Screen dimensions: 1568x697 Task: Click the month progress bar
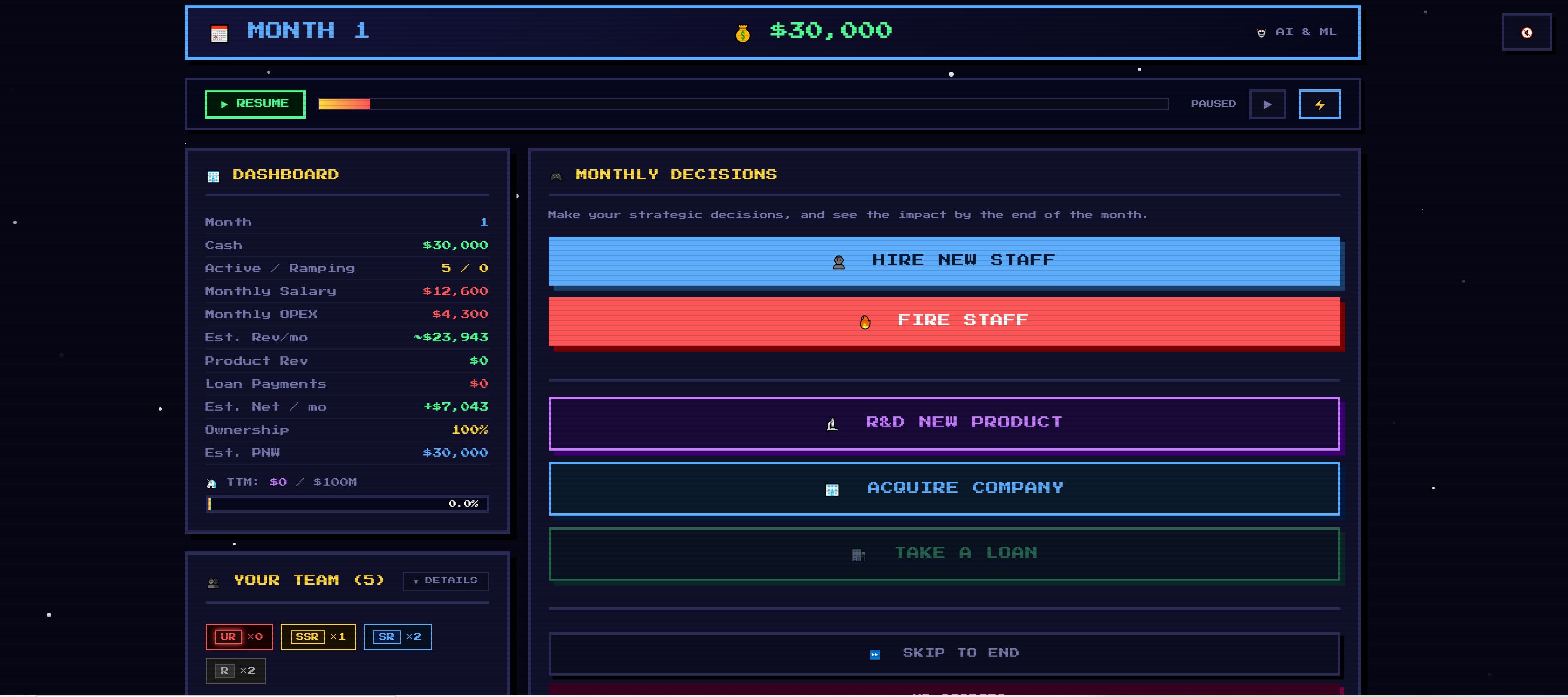click(x=742, y=104)
